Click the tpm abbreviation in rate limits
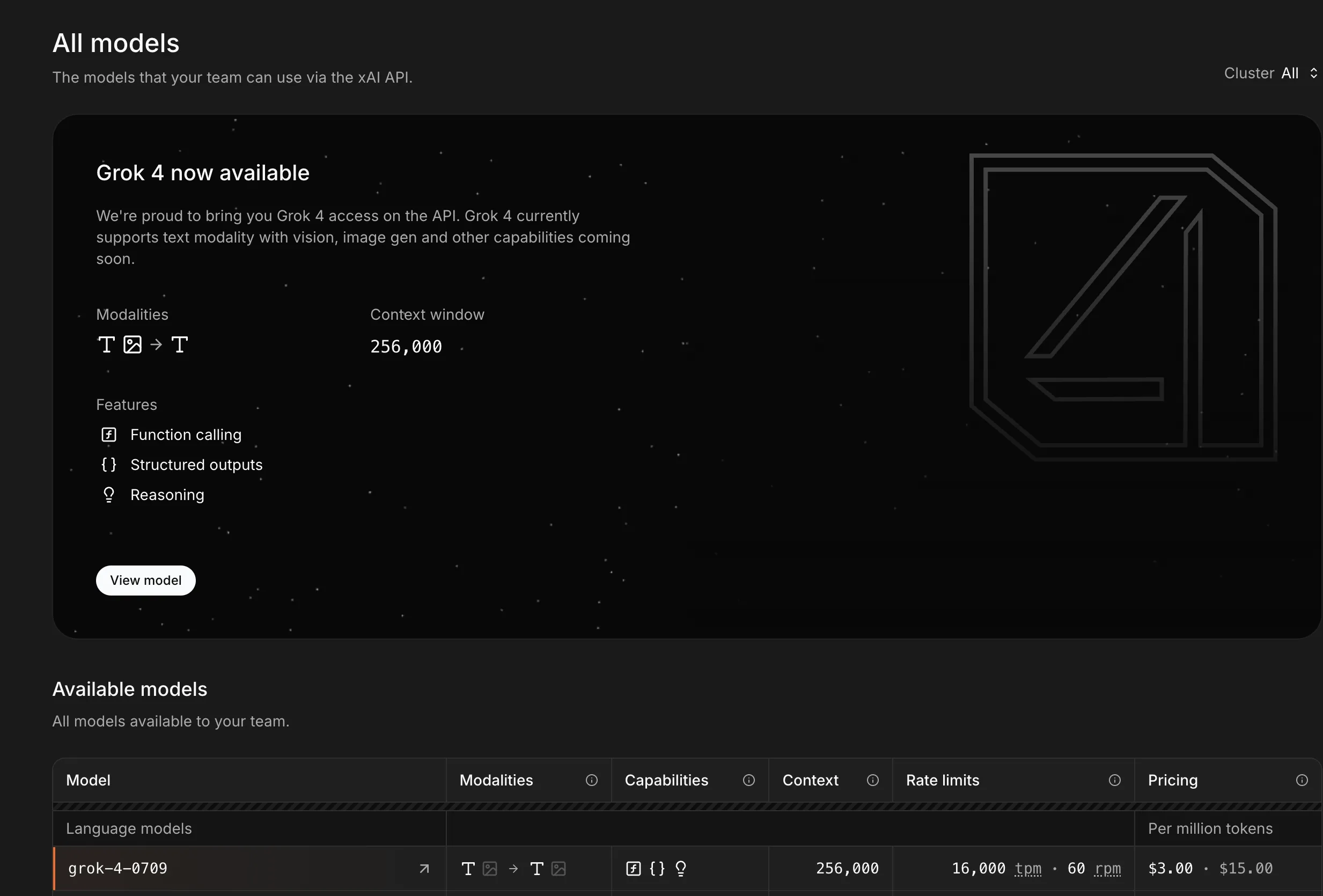The height and width of the screenshot is (896, 1323). point(1028,869)
